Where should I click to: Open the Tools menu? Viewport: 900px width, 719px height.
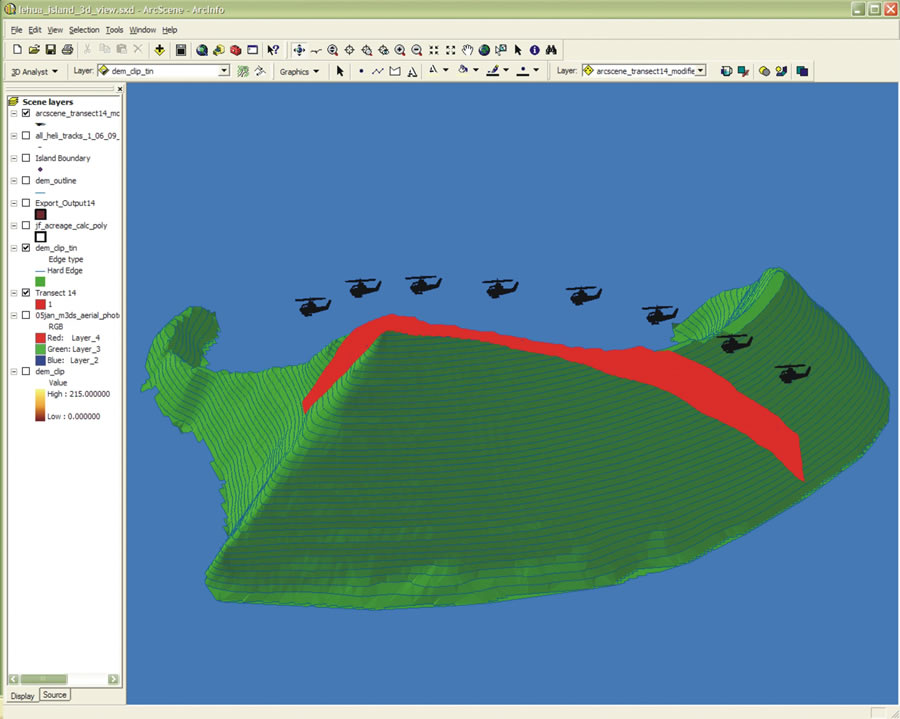pyautogui.click(x=114, y=30)
